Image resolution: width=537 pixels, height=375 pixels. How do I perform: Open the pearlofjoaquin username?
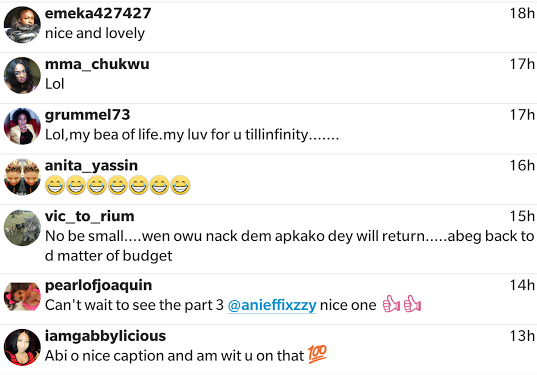pos(98,285)
